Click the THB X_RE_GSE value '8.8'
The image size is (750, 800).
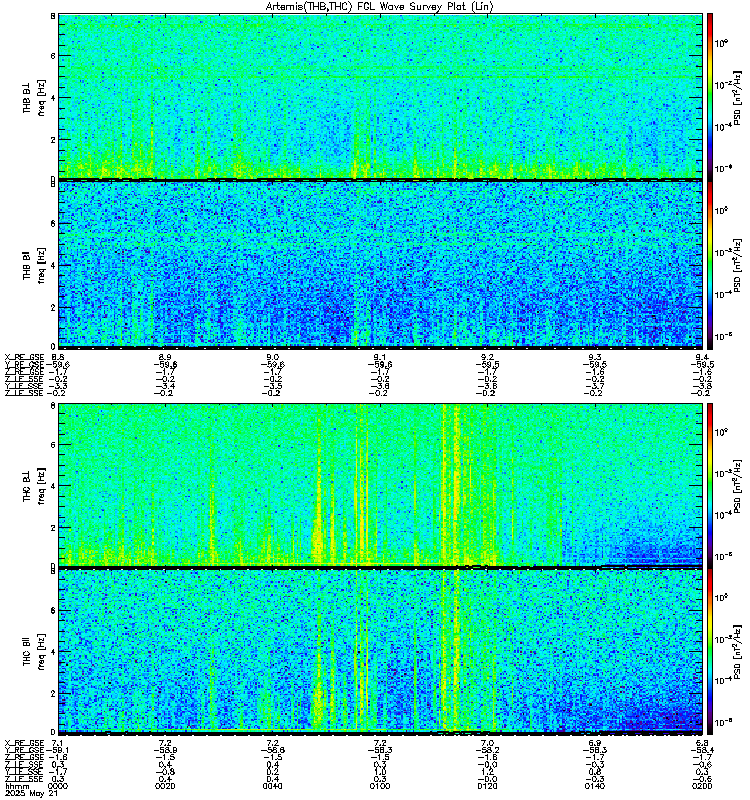[58, 357]
